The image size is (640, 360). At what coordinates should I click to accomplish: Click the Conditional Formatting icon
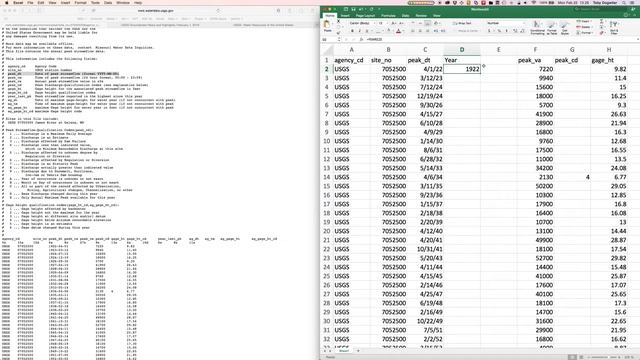pos(537,27)
